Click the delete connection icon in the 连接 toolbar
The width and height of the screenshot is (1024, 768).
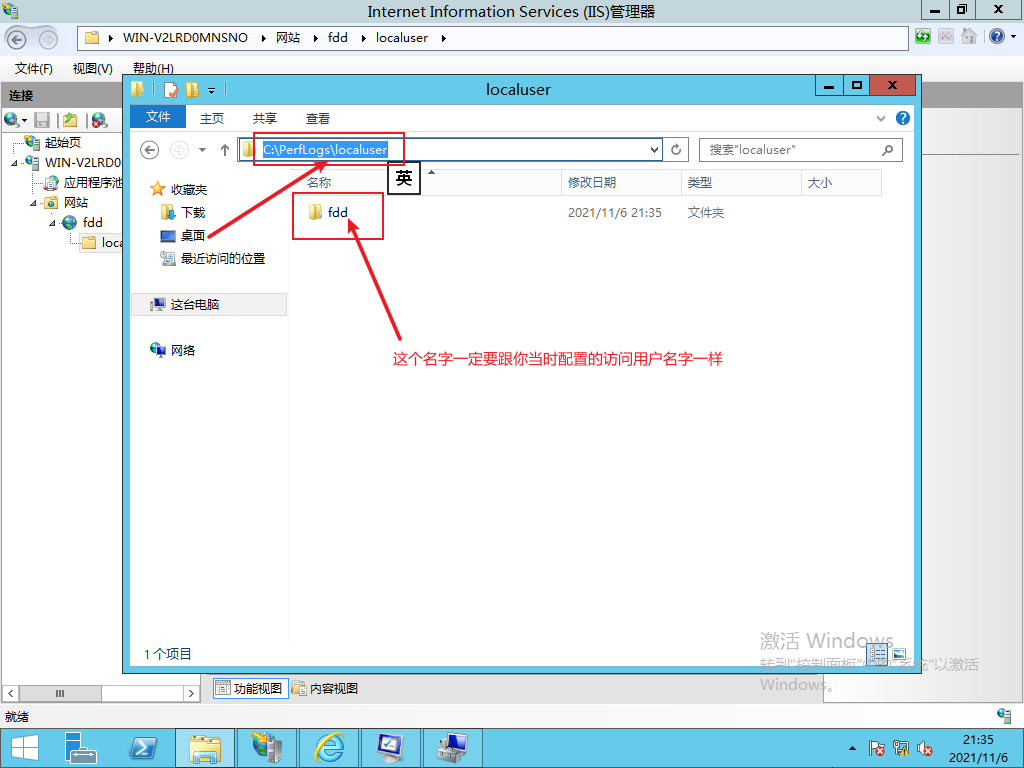99,120
